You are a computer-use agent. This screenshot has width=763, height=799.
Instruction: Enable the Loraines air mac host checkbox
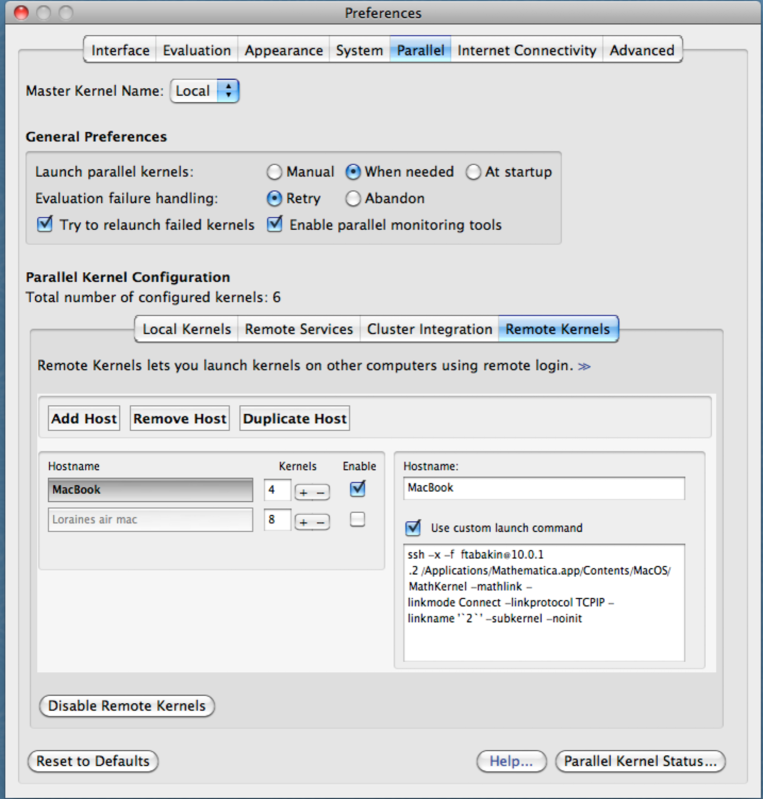click(x=357, y=520)
